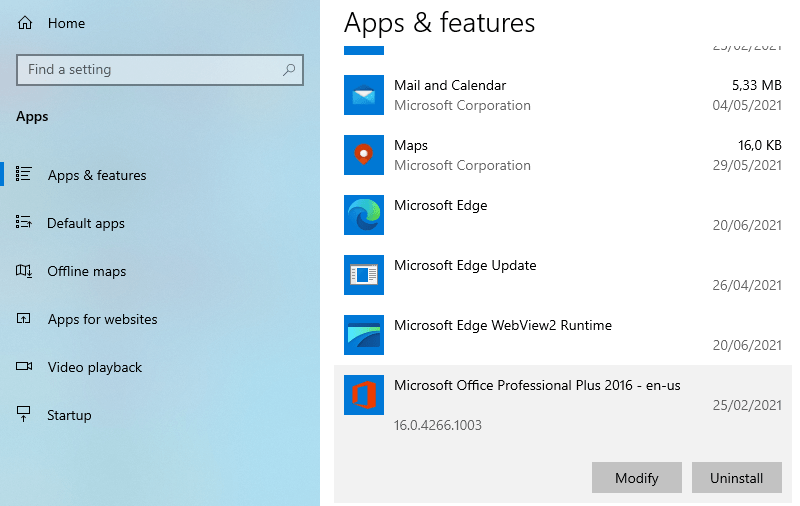
Task: Click Microsoft Corporation publisher under Maps
Action: click(462, 165)
